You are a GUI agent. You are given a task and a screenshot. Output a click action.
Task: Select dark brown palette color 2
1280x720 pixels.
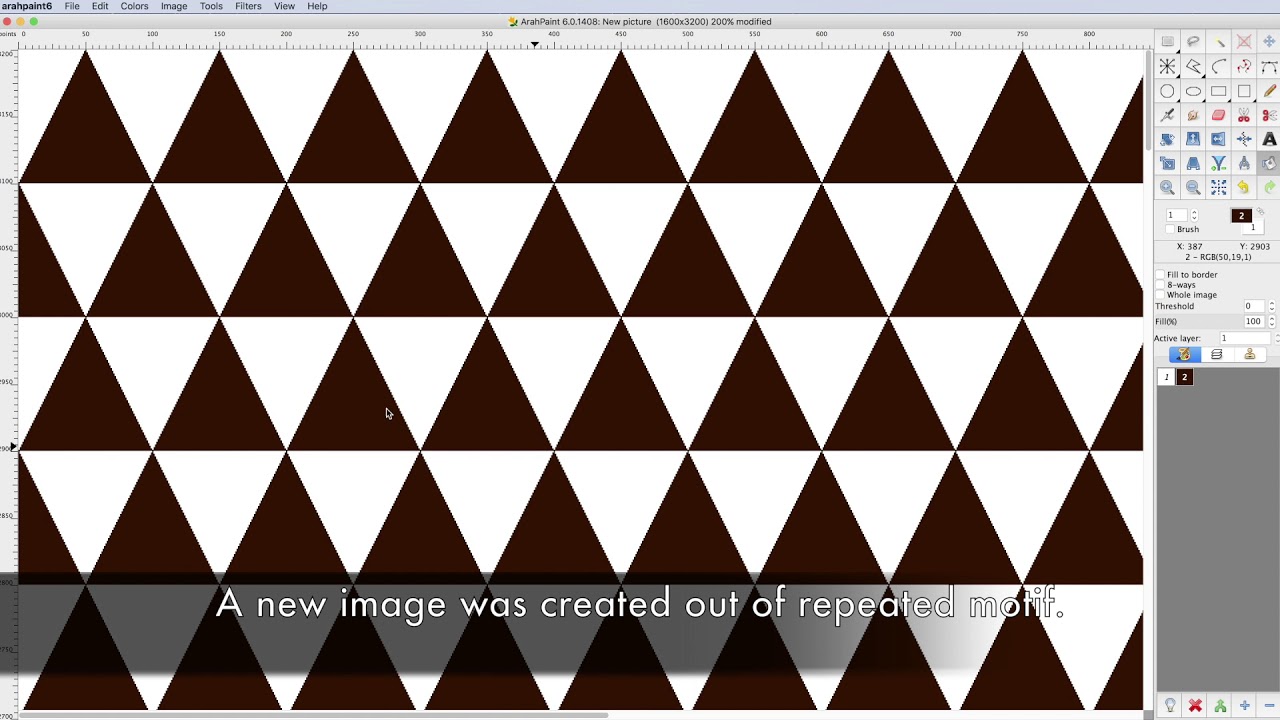point(1184,377)
